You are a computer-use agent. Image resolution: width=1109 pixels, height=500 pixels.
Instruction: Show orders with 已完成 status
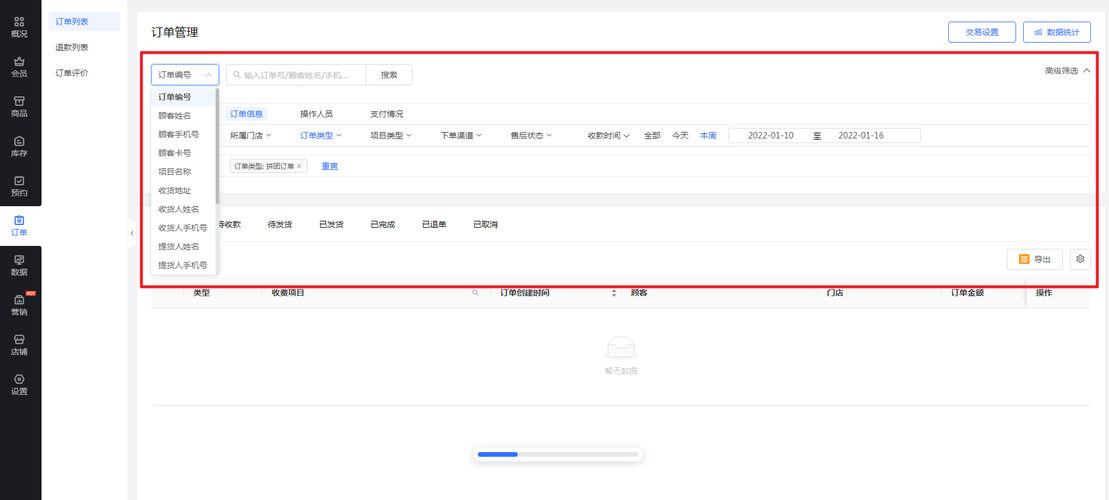tap(383, 224)
